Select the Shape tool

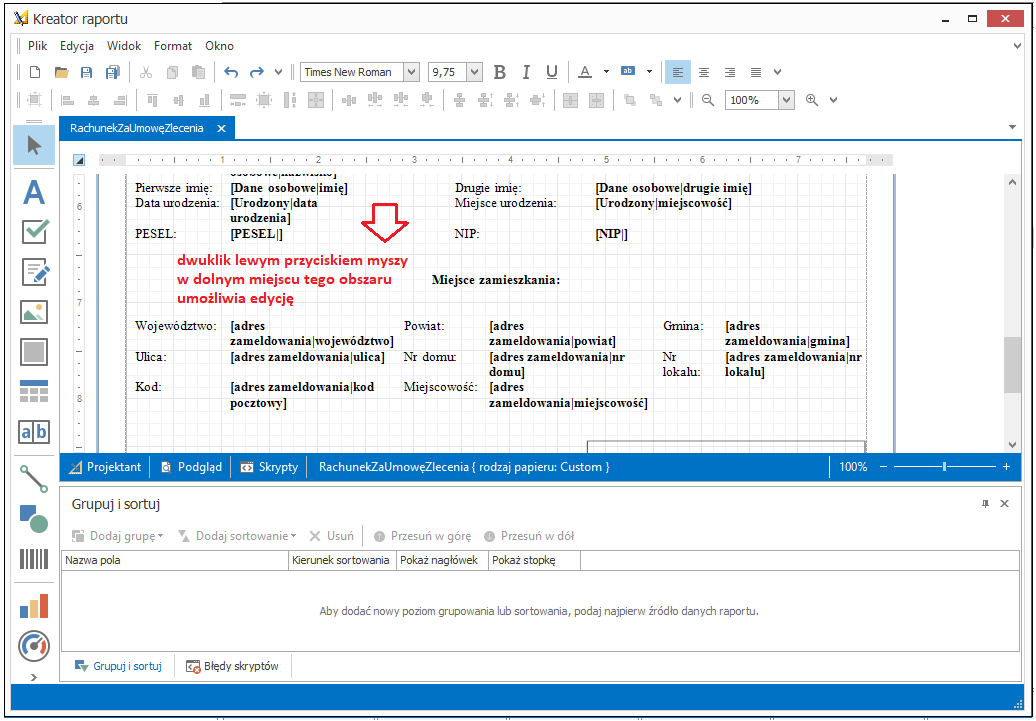coord(34,519)
